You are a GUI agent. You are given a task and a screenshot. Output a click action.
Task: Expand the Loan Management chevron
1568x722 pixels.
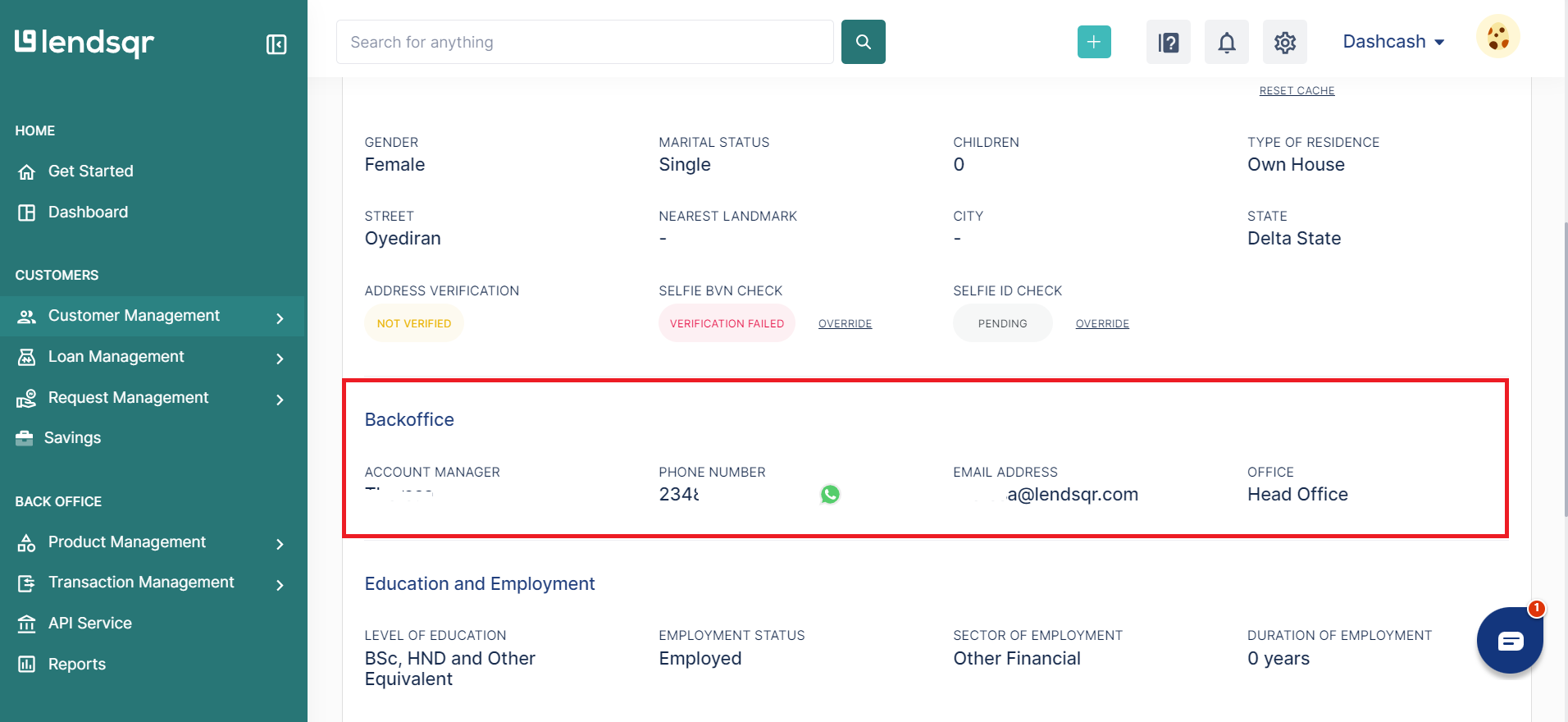[280, 359]
